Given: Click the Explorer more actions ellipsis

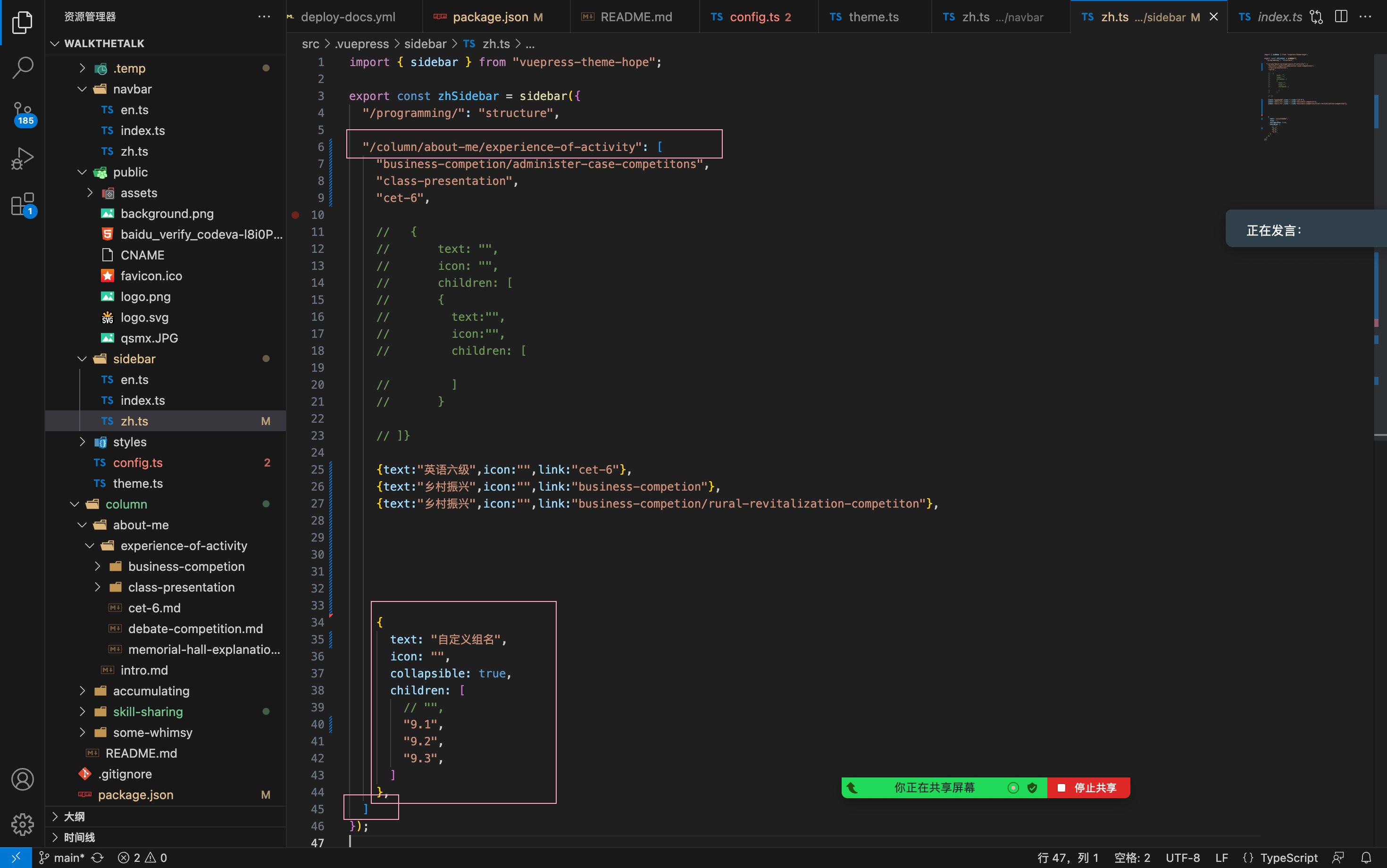Looking at the screenshot, I should click(264, 17).
